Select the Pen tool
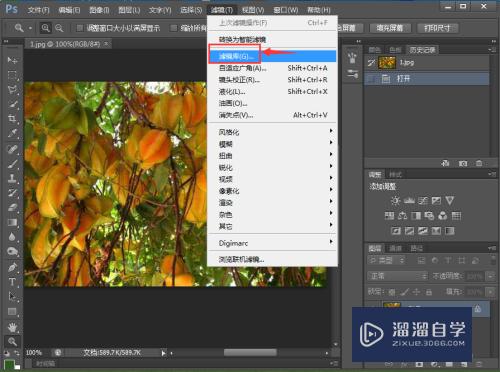 click(x=12, y=267)
